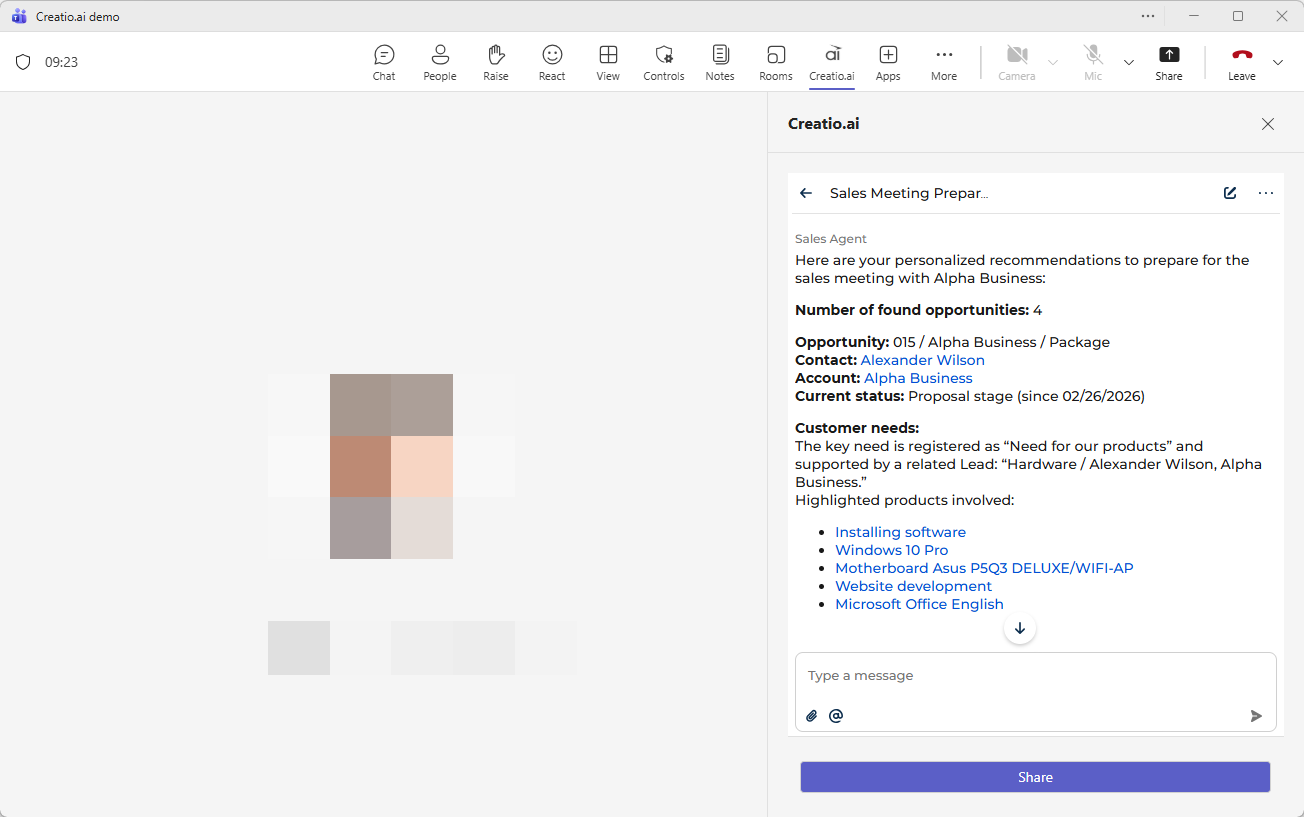Open meeting Notes
The height and width of the screenshot is (817, 1304).
(x=720, y=62)
